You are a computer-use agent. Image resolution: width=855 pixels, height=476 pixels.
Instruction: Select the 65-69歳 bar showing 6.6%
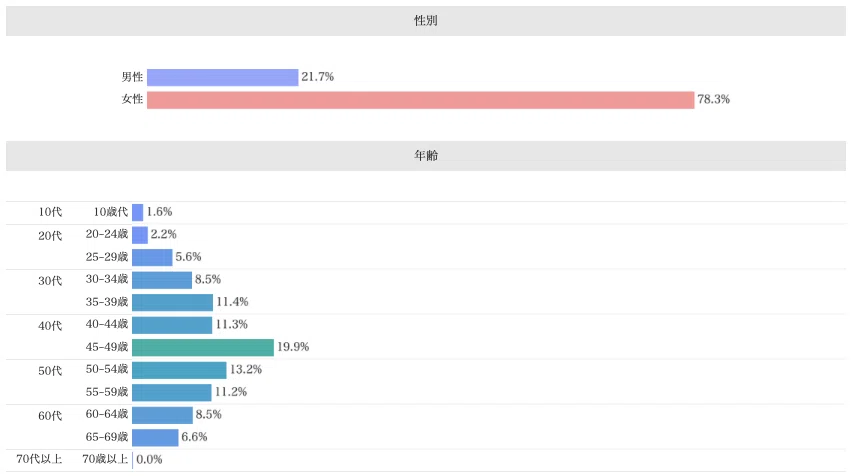point(155,438)
